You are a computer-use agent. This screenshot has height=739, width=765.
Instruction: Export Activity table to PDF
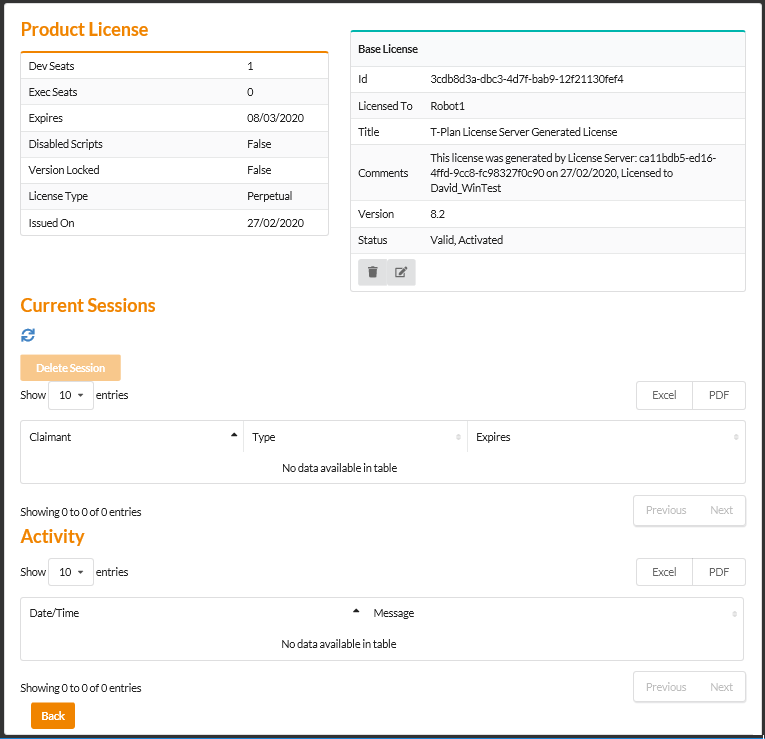718,572
